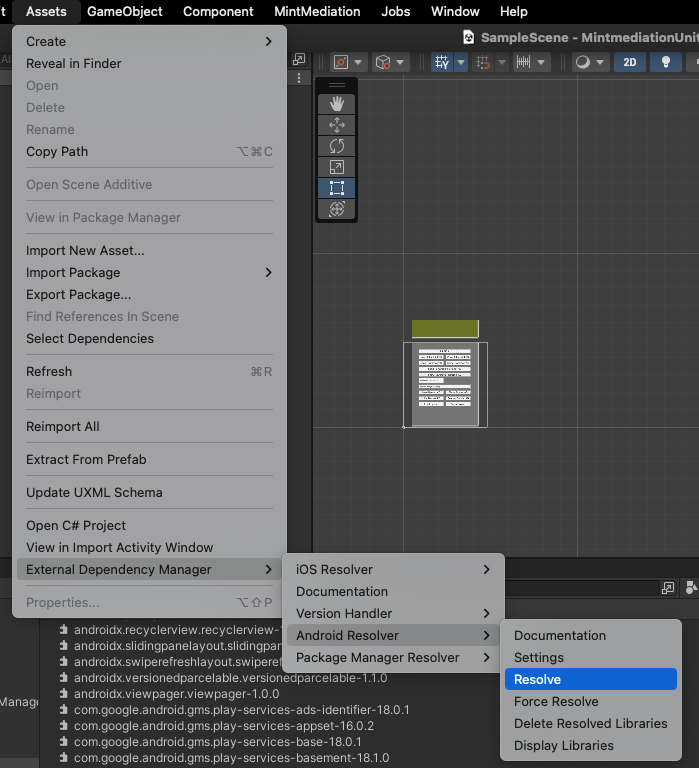Screen dimensions: 699x768
Task: Select the olive green rectangle in scene
Action: pos(445,329)
